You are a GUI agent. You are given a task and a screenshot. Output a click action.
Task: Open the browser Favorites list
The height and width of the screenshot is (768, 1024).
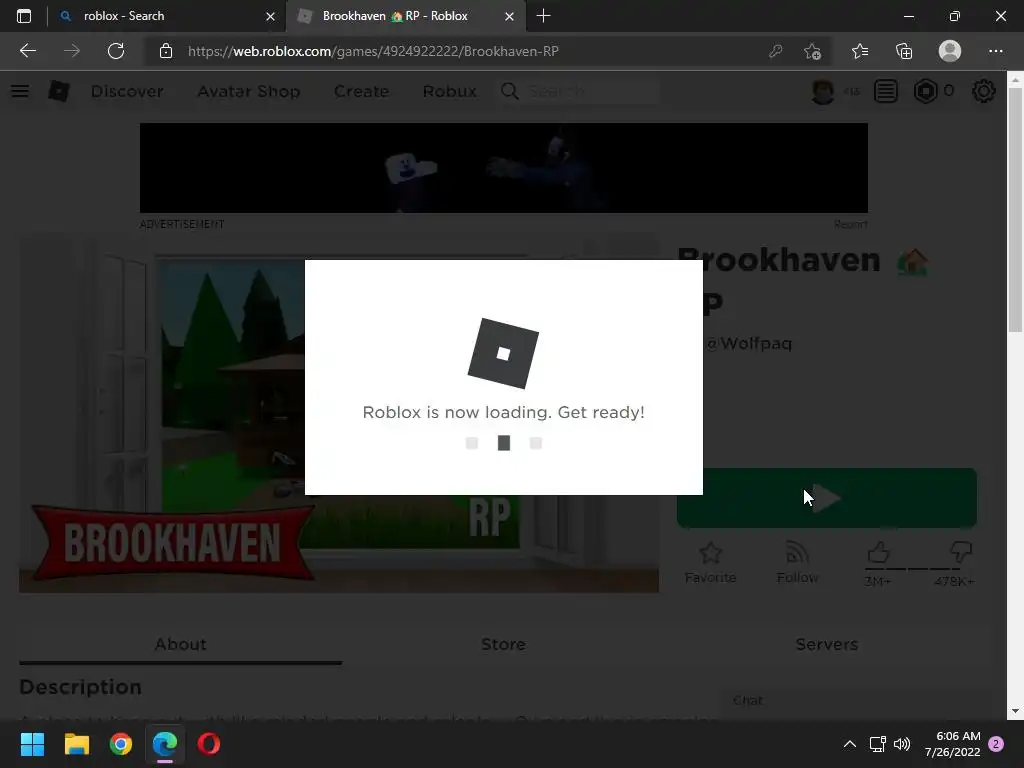(859, 51)
